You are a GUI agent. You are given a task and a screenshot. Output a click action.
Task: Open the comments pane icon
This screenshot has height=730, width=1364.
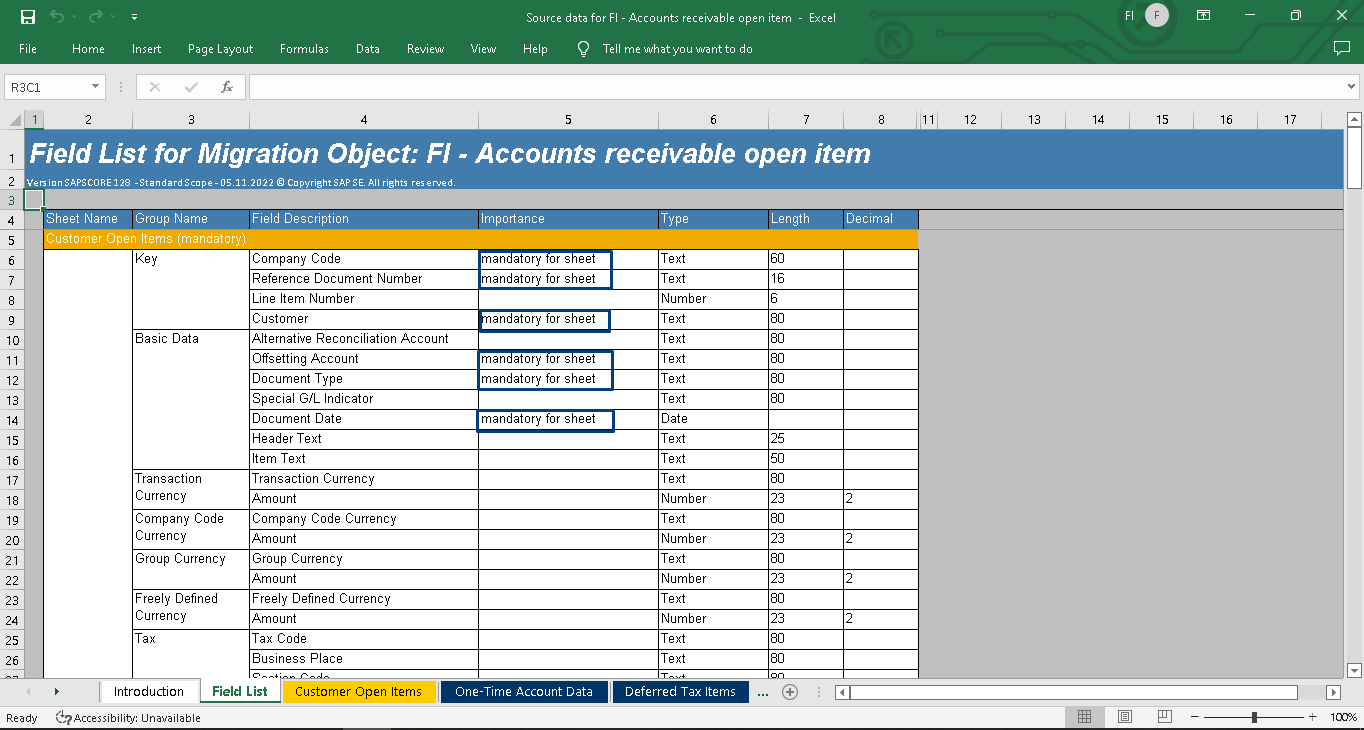tap(1342, 48)
